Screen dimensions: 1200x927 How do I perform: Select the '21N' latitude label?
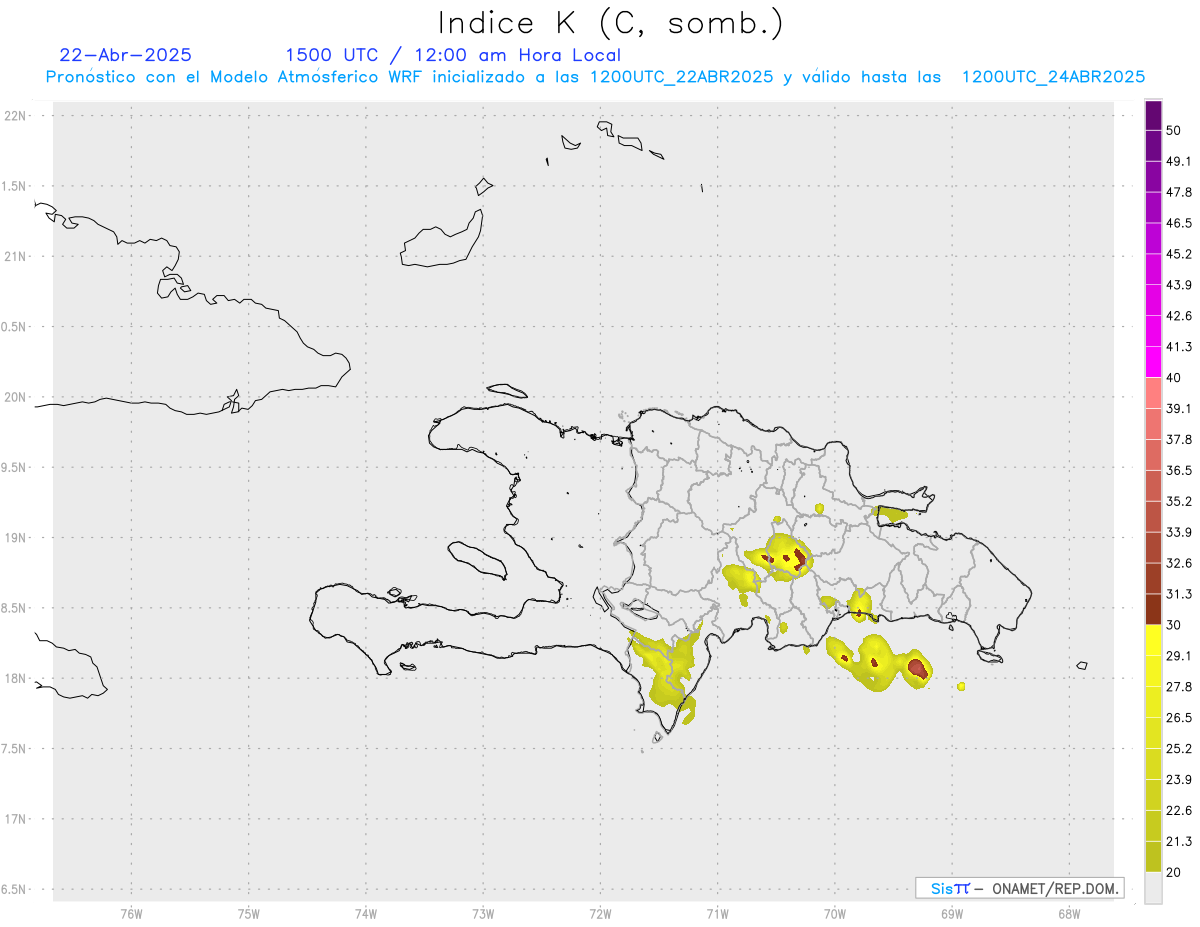(16, 256)
